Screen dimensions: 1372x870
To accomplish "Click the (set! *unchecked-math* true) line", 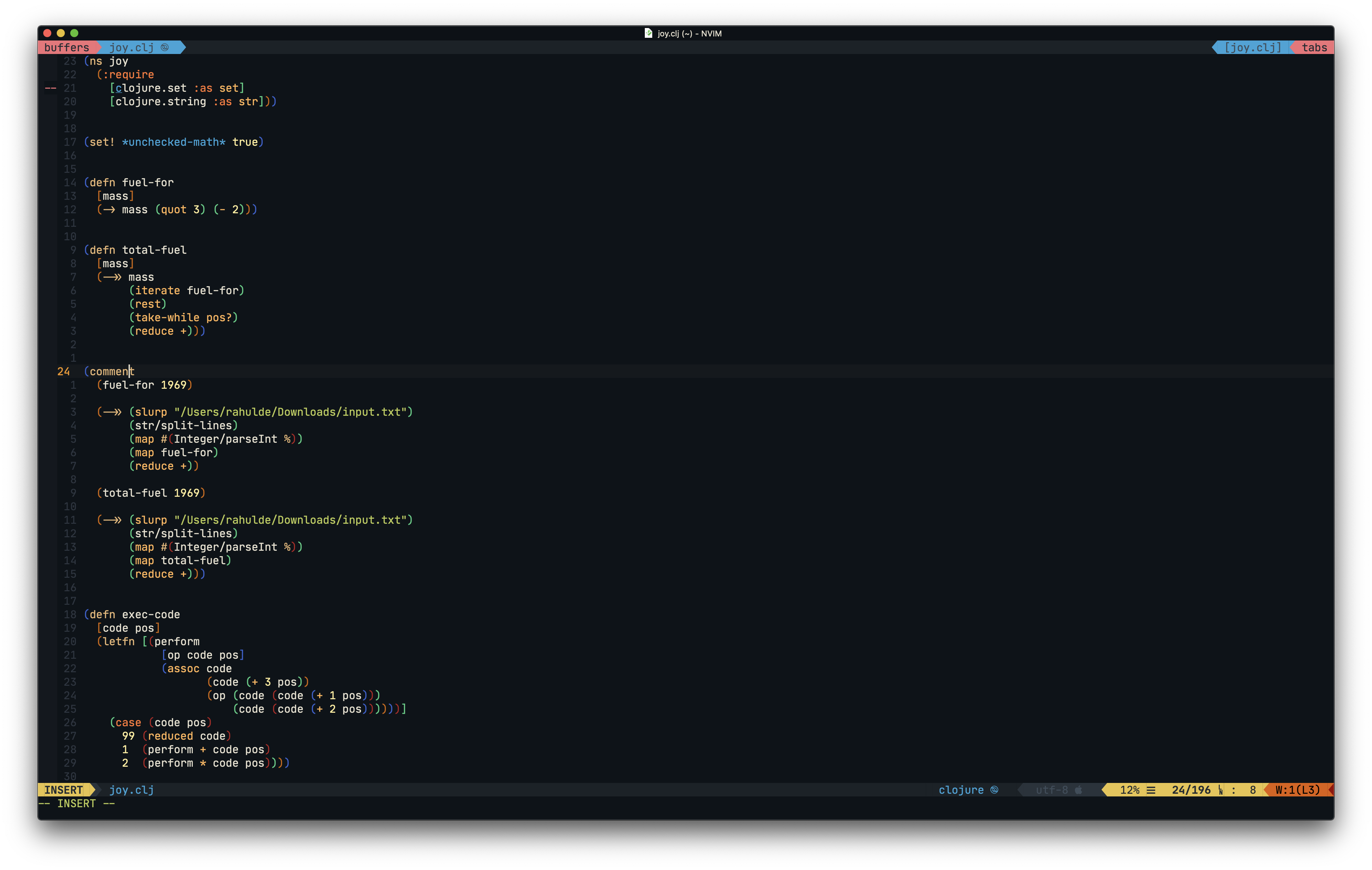I will (174, 142).
